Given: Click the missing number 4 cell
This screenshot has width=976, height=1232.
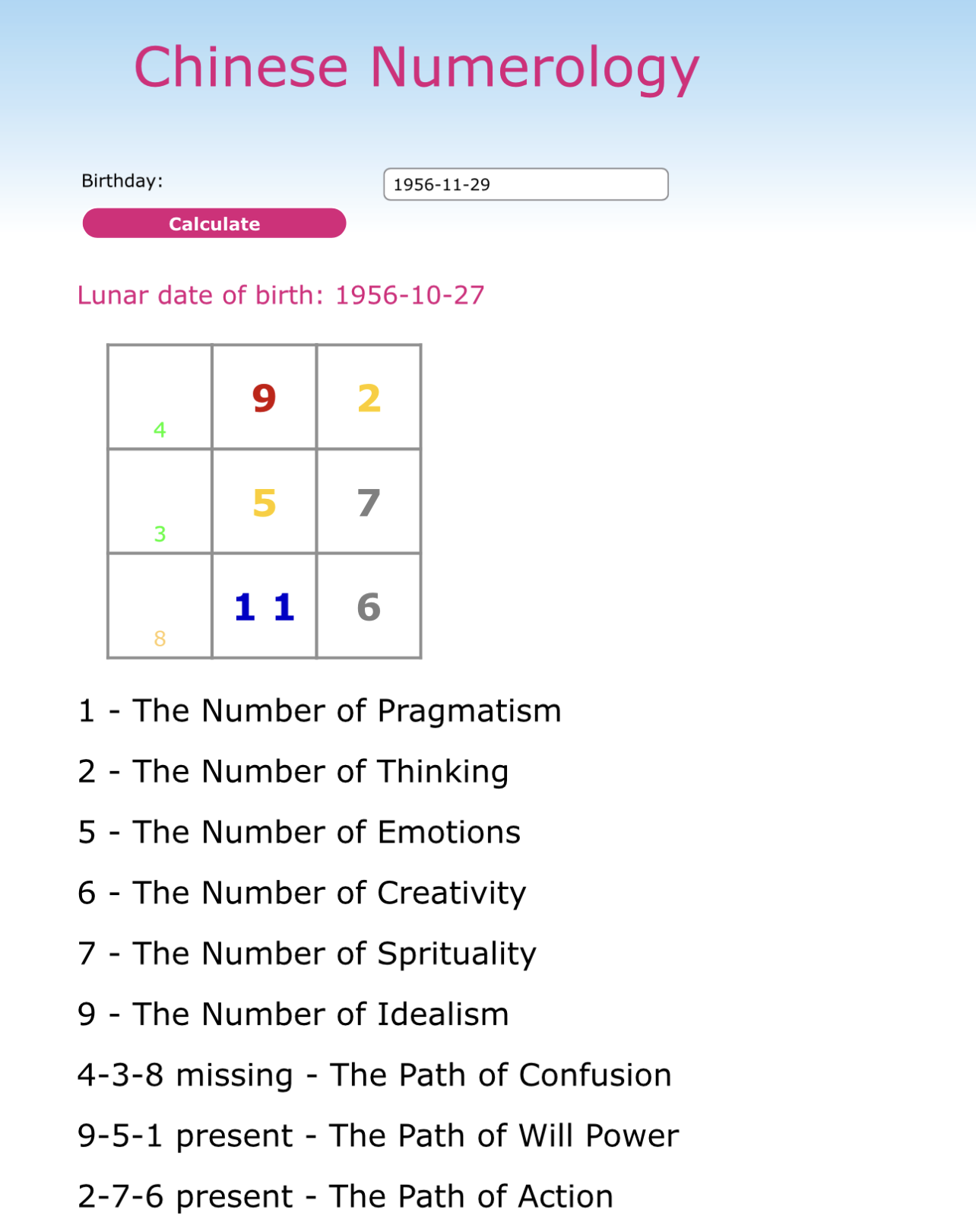Looking at the screenshot, I should [x=160, y=398].
